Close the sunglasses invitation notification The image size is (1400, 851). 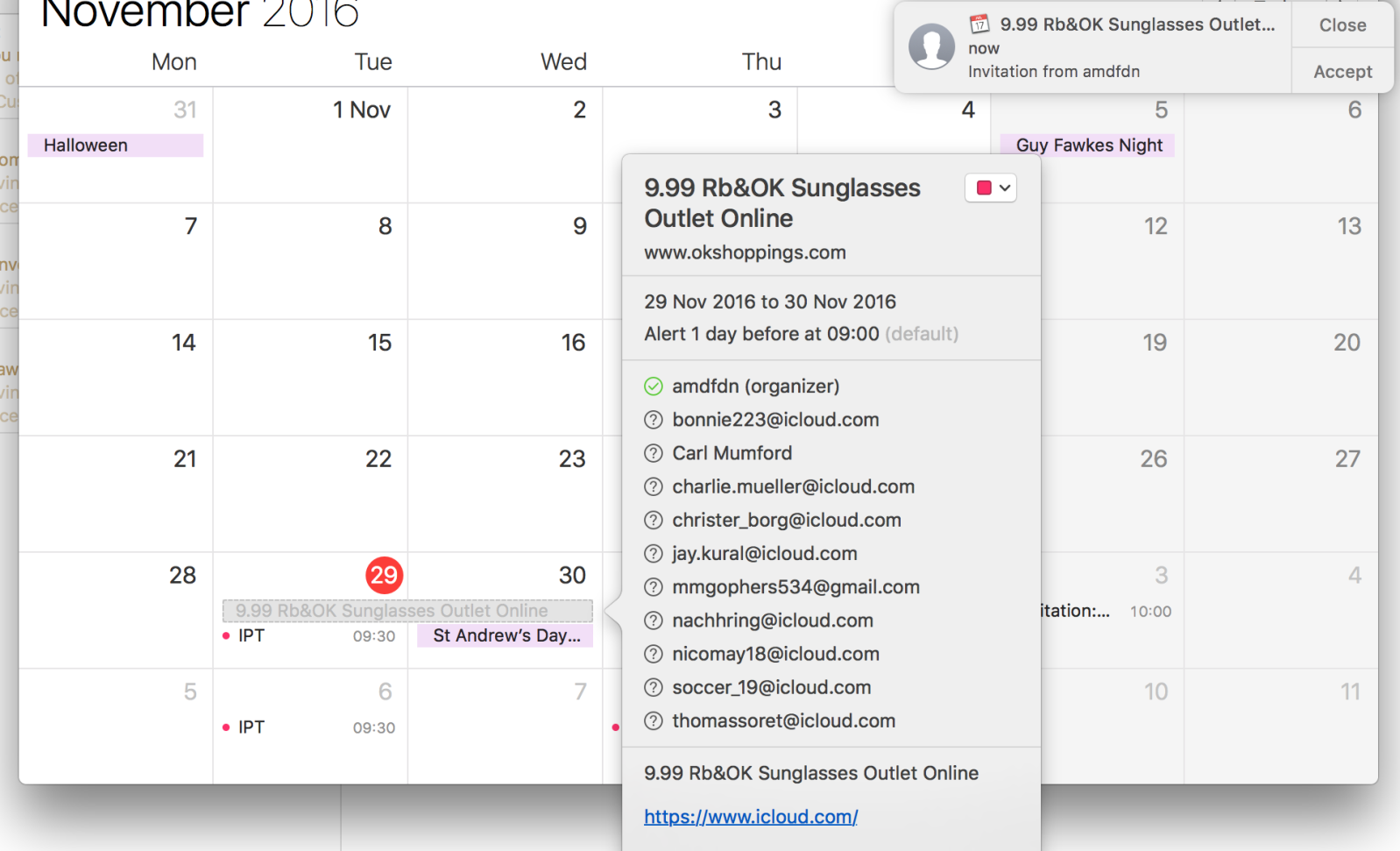point(1342,25)
